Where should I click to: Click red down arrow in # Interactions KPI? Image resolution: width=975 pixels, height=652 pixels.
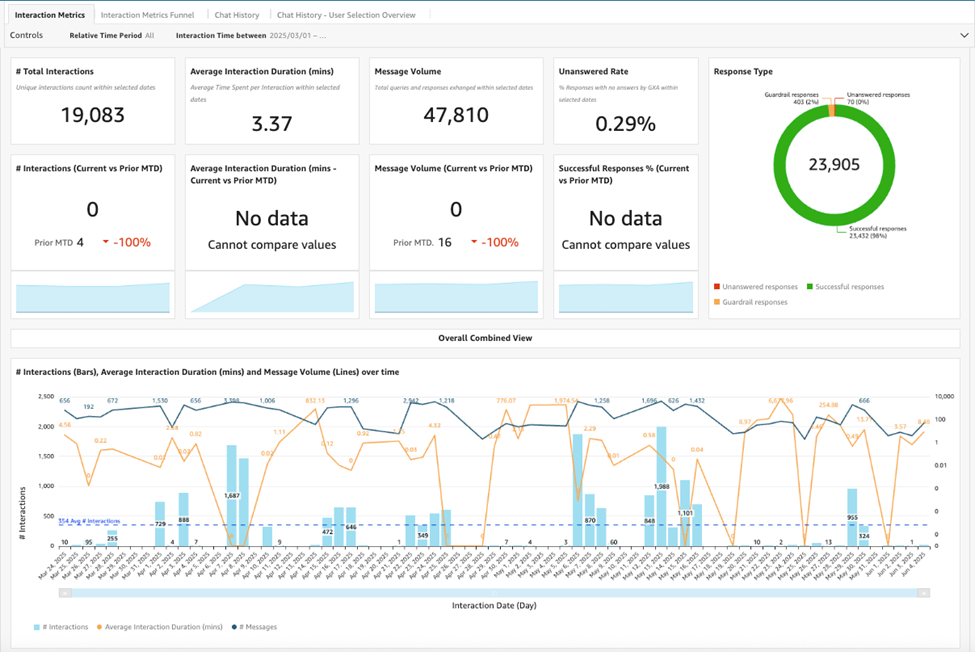point(106,242)
